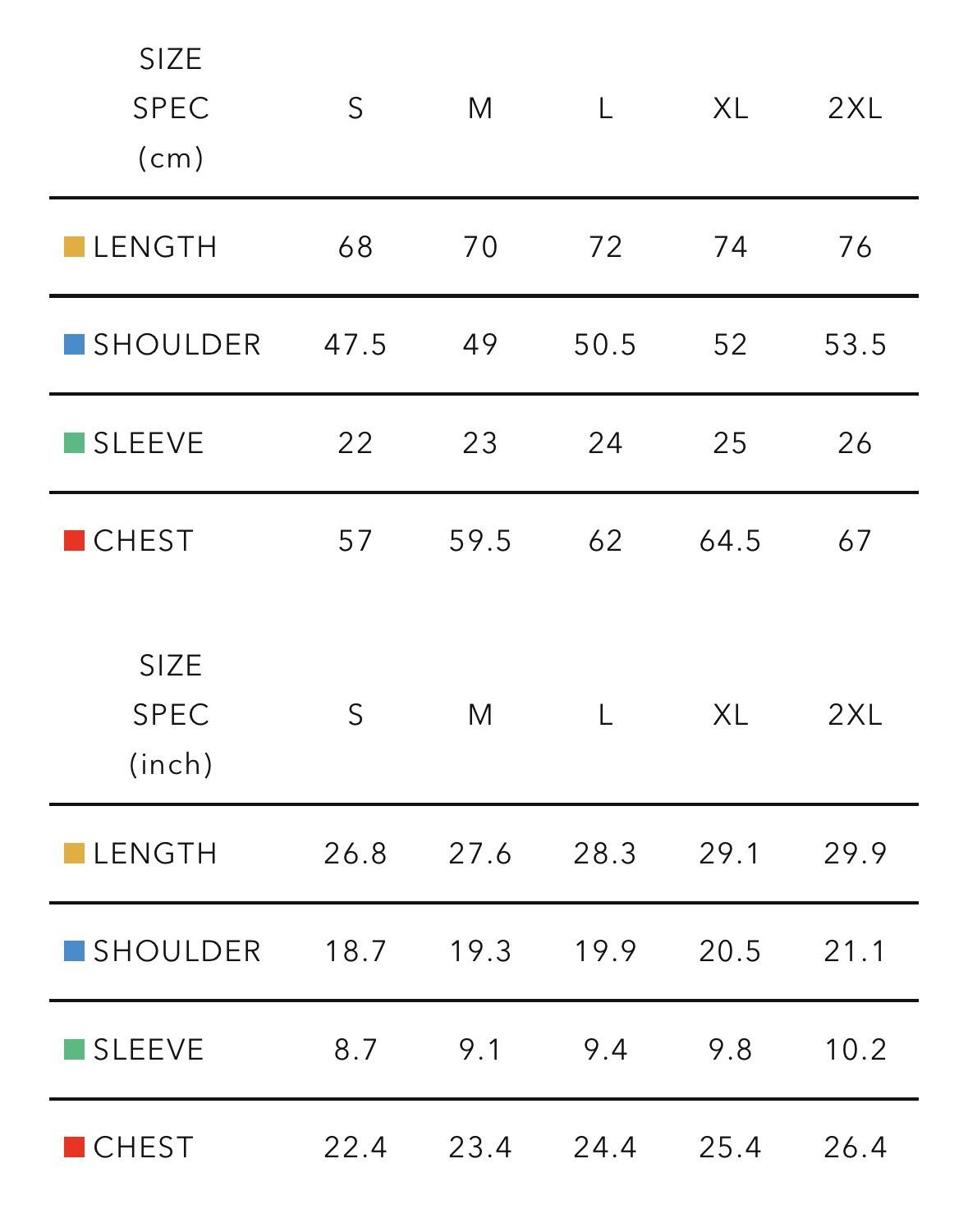Click the green SLEEVE swatch in cm table
Screen dimensions: 968x1232
click(74, 443)
